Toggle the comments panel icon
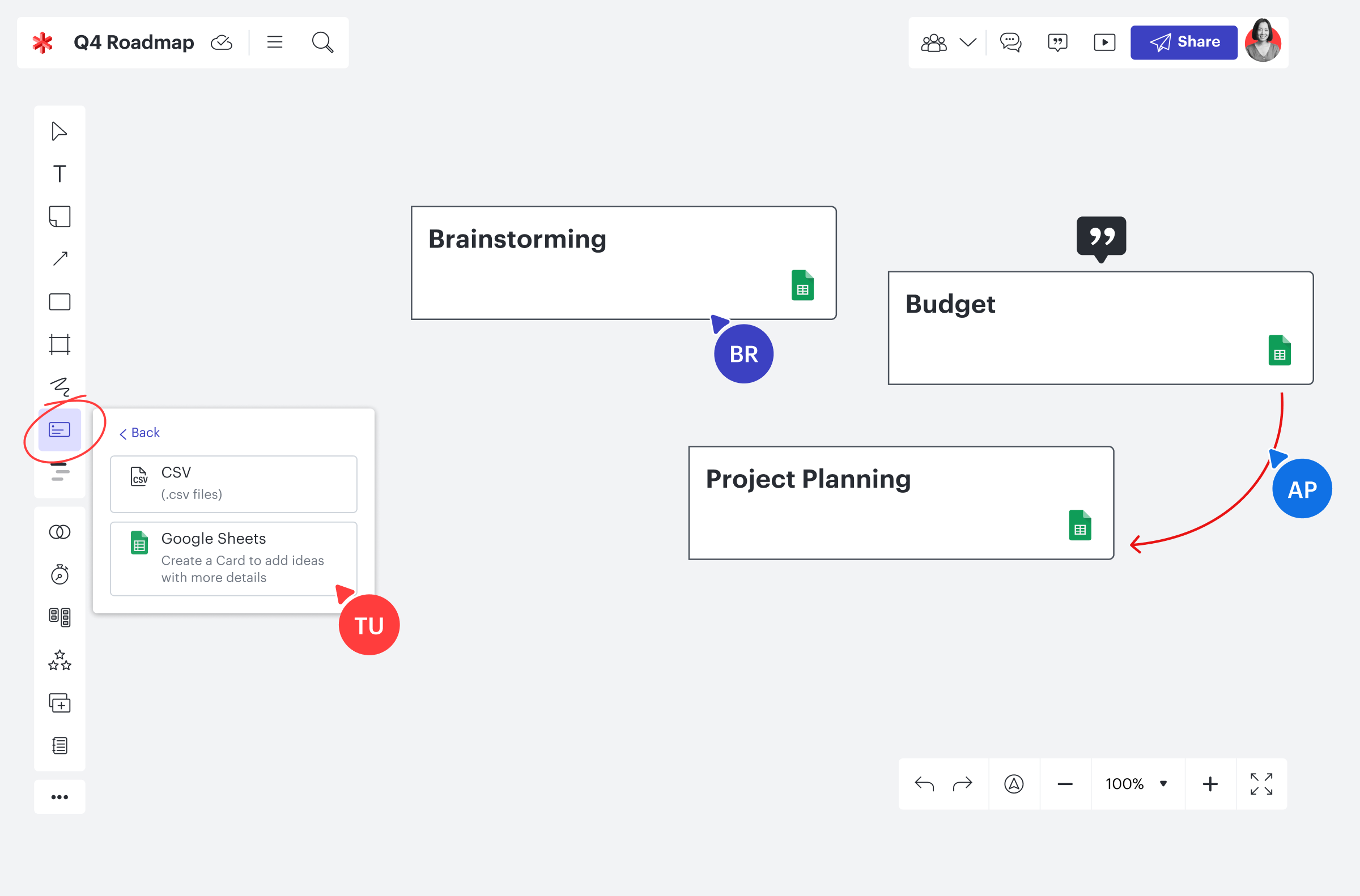 (1010, 42)
